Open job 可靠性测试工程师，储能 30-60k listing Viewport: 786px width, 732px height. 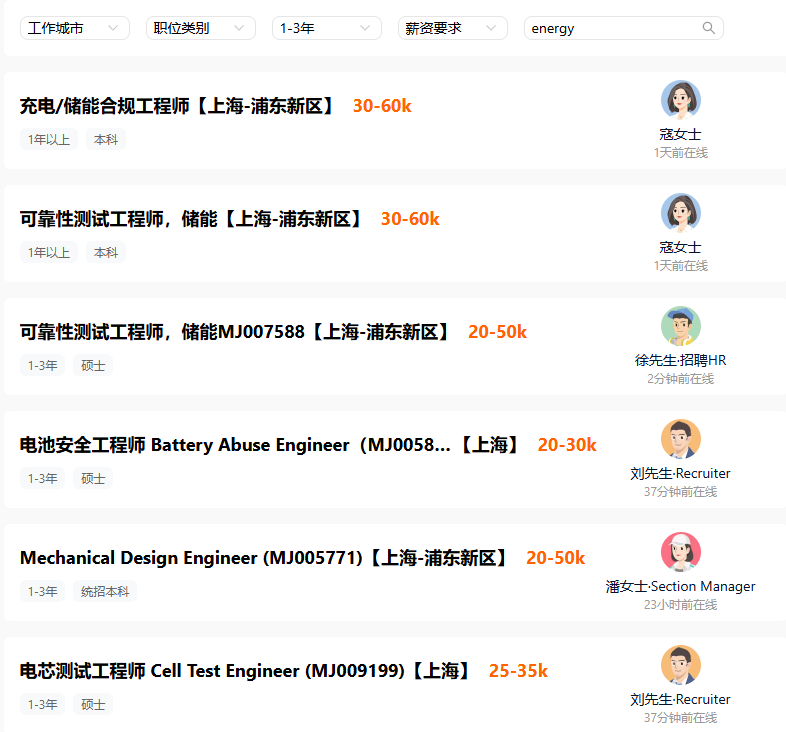[x=191, y=219]
